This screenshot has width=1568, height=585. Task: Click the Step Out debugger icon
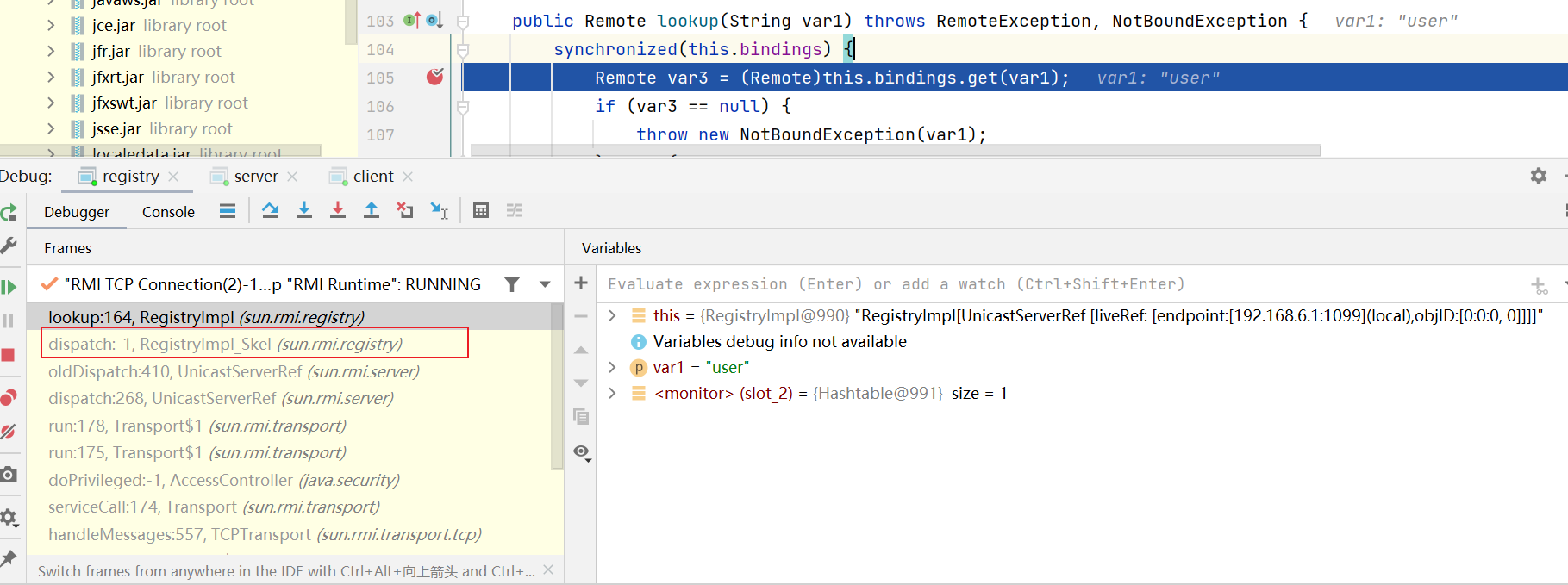[372, 210]
